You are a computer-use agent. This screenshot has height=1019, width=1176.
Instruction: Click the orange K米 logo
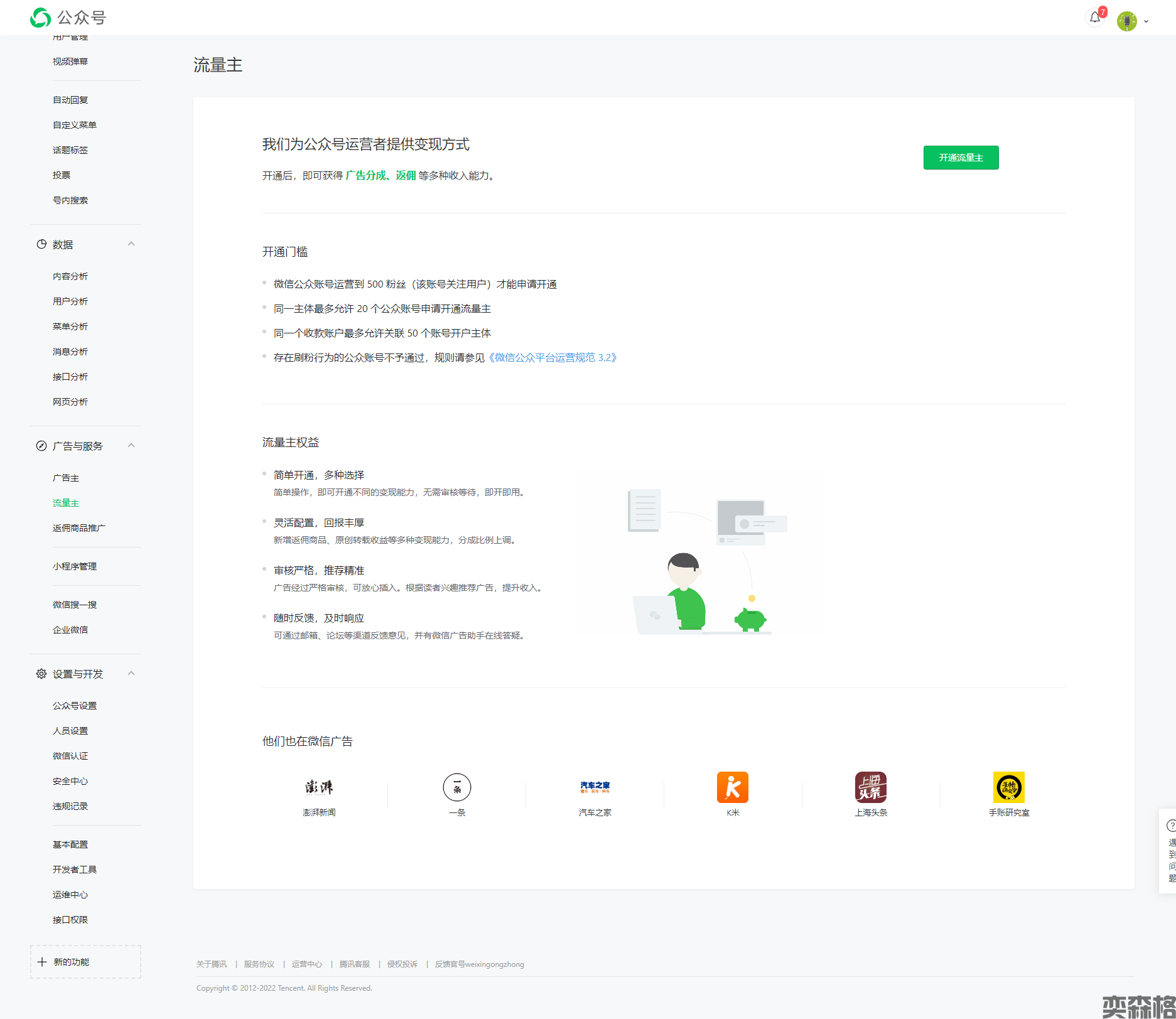pos(733,787)
